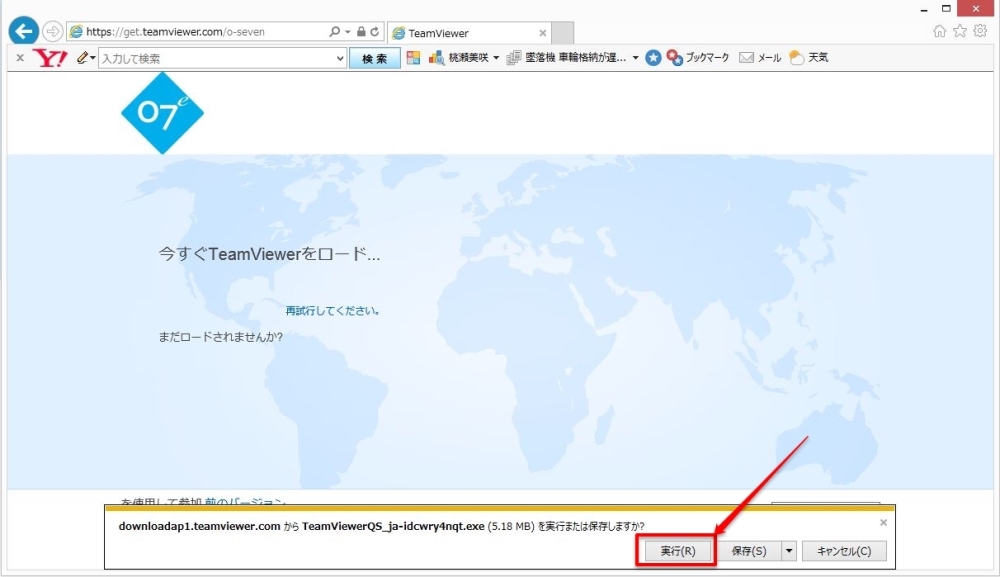The image size is (1000, 577).
Task: Maximize the browser window
Action: [946, 8]
